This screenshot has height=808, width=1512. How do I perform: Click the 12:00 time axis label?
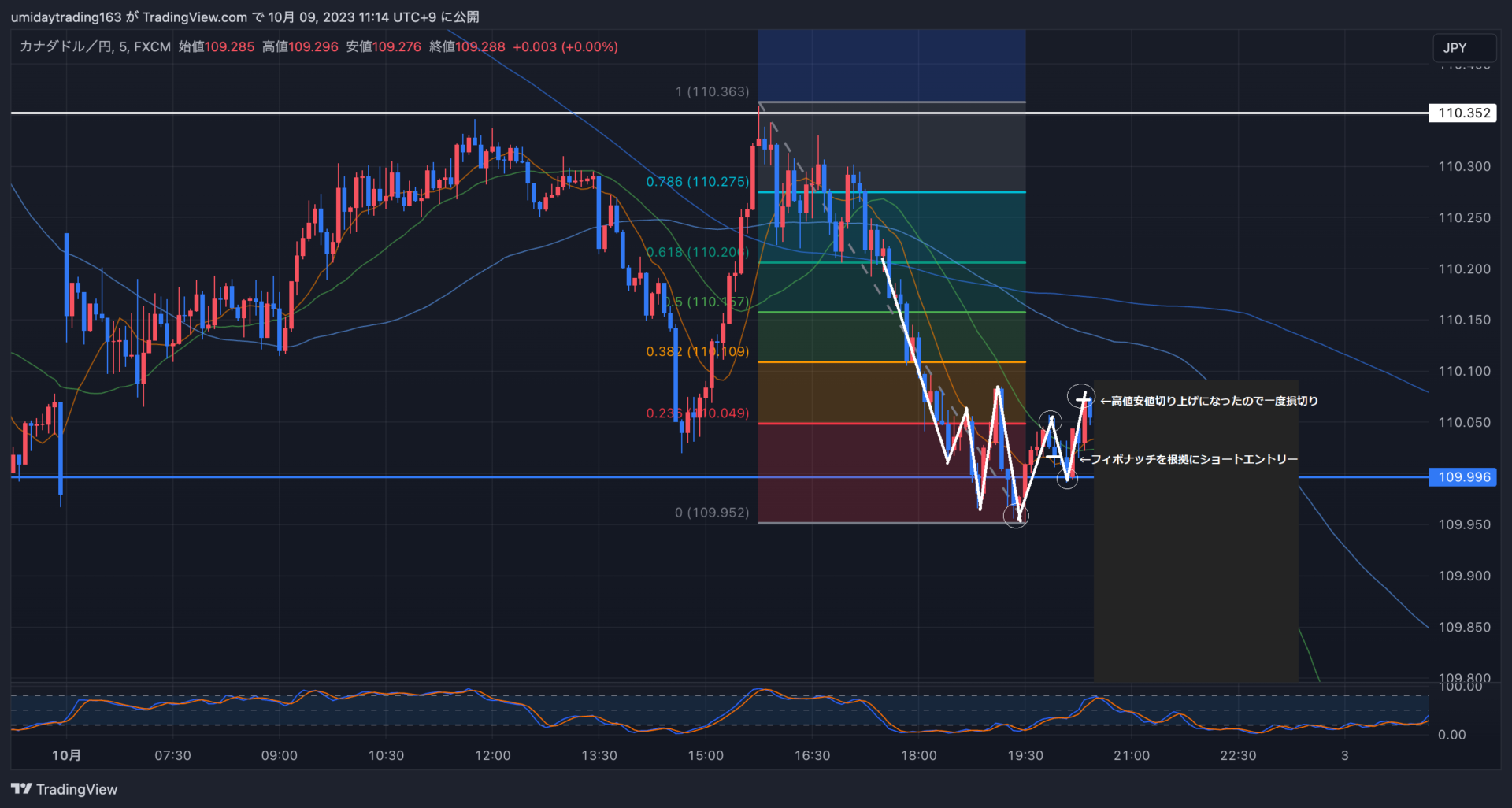pos(492,755)
